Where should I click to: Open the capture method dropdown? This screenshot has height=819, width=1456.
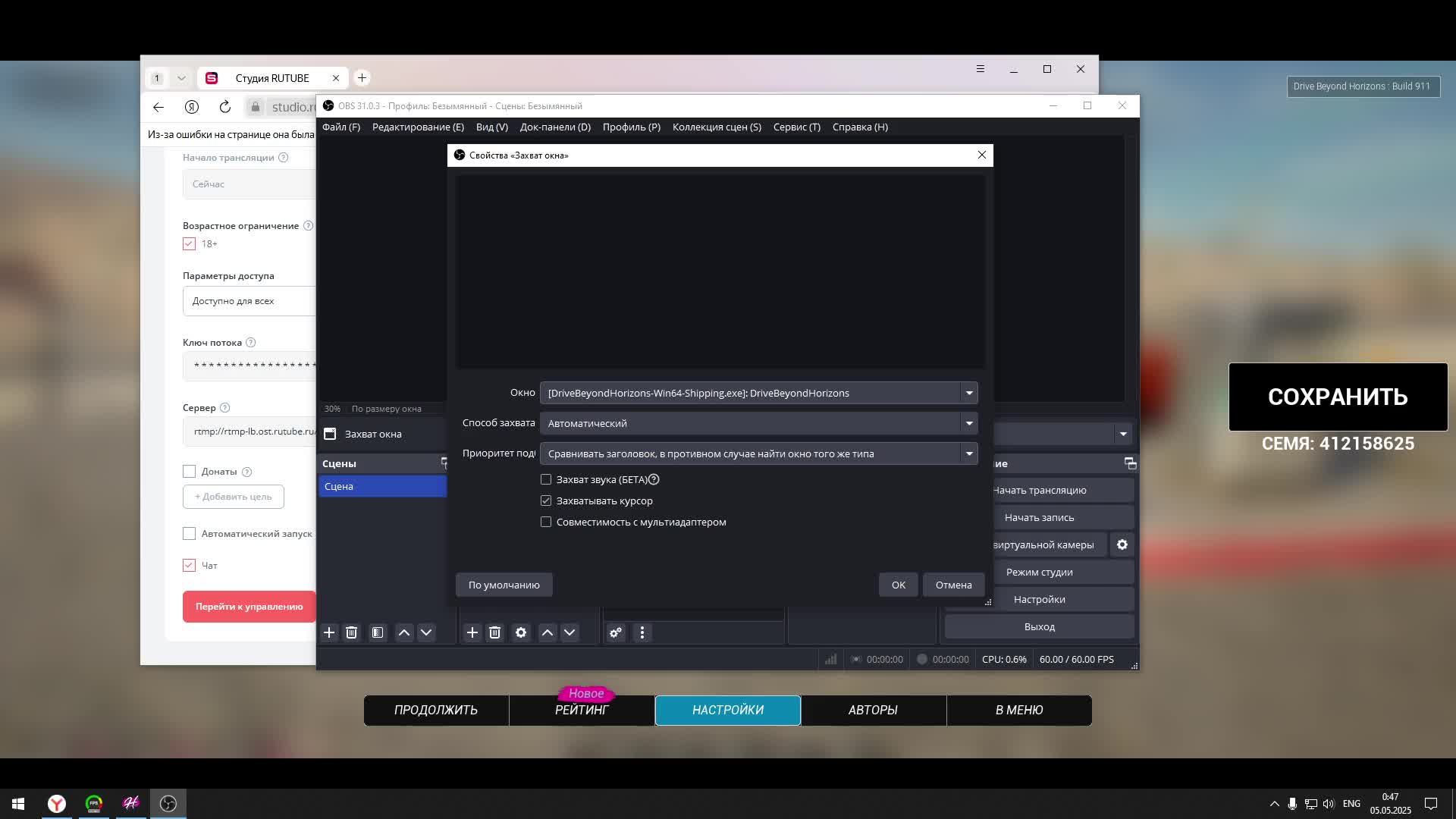pyautogui.click(x=968, y=423)
